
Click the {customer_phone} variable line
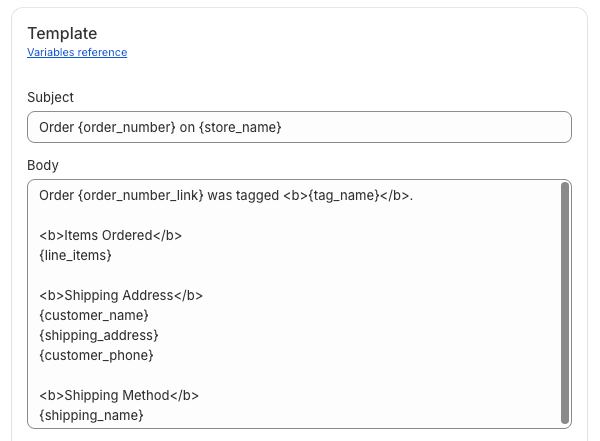tap(96, 355)
